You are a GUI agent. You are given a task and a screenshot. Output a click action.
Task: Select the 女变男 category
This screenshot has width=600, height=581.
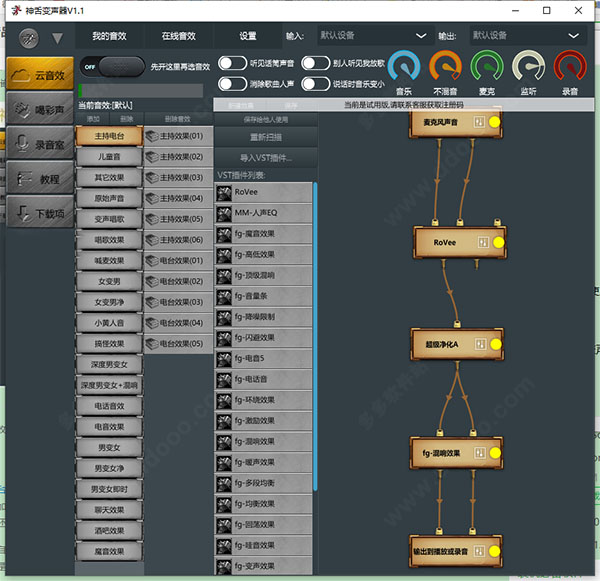point(109,281)
